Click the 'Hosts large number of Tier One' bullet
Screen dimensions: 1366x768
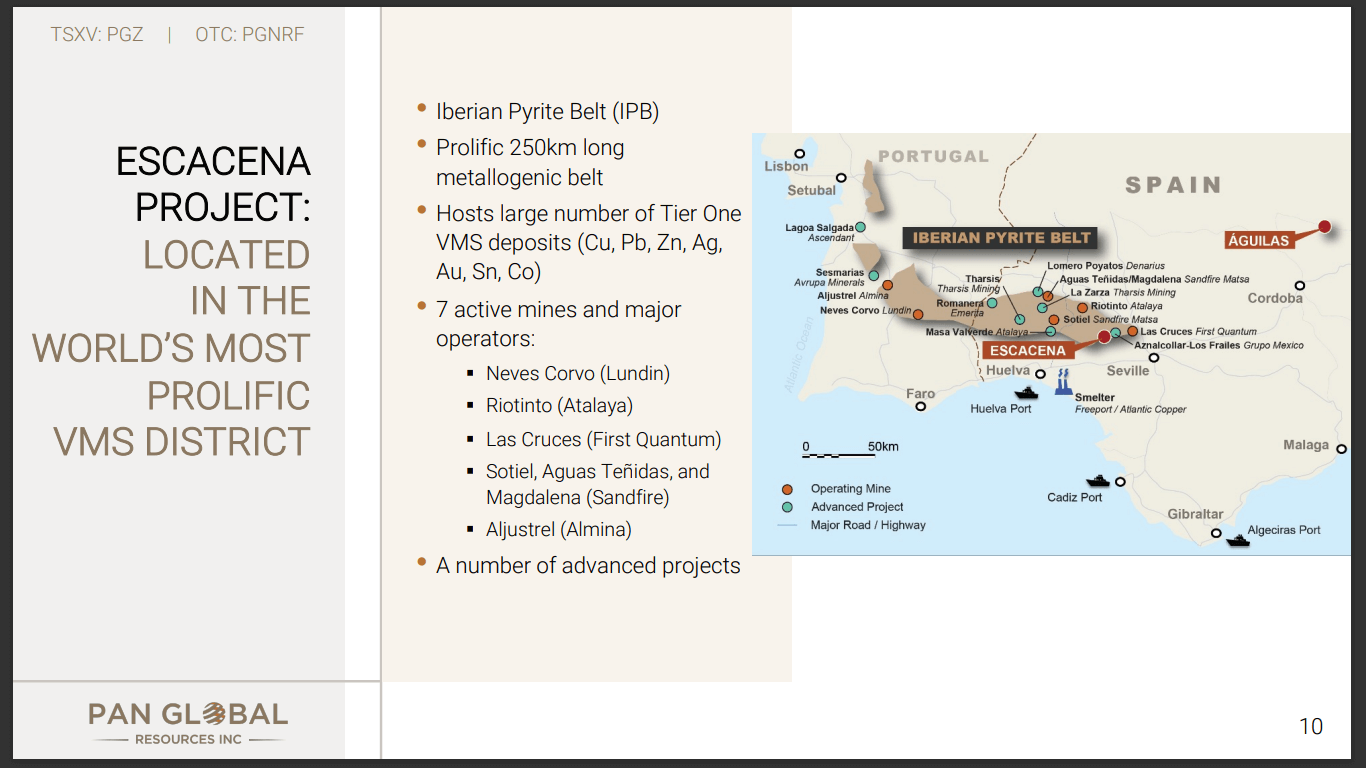(589, 213)
